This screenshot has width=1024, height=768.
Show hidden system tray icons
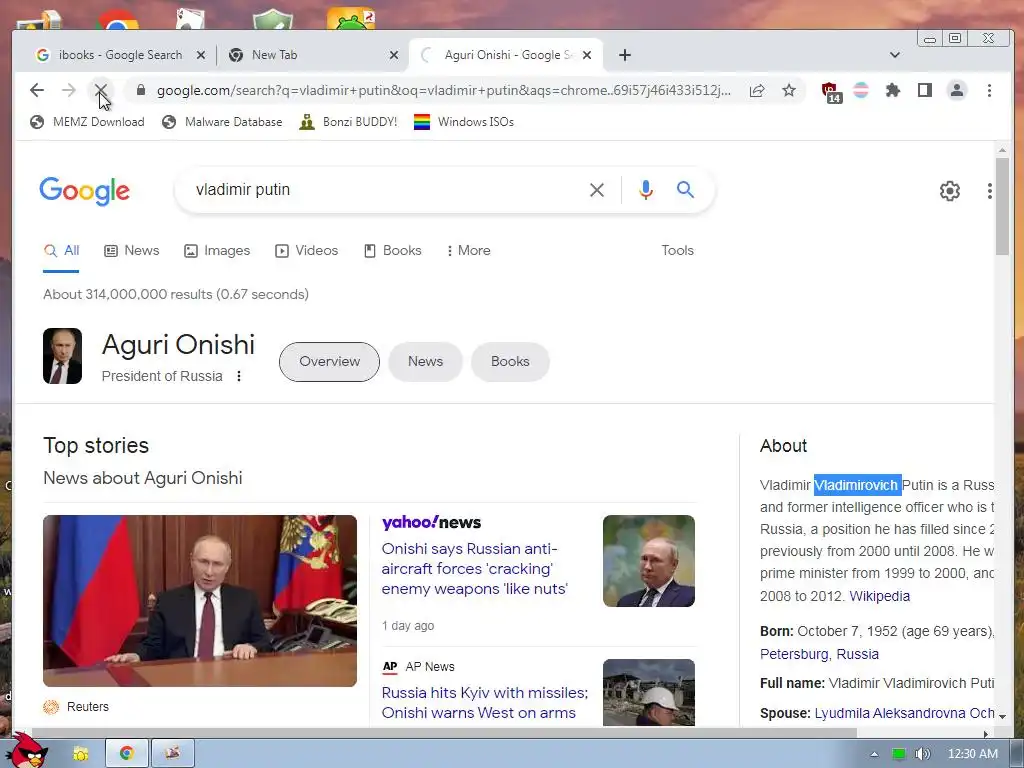[x=874, y=754]
